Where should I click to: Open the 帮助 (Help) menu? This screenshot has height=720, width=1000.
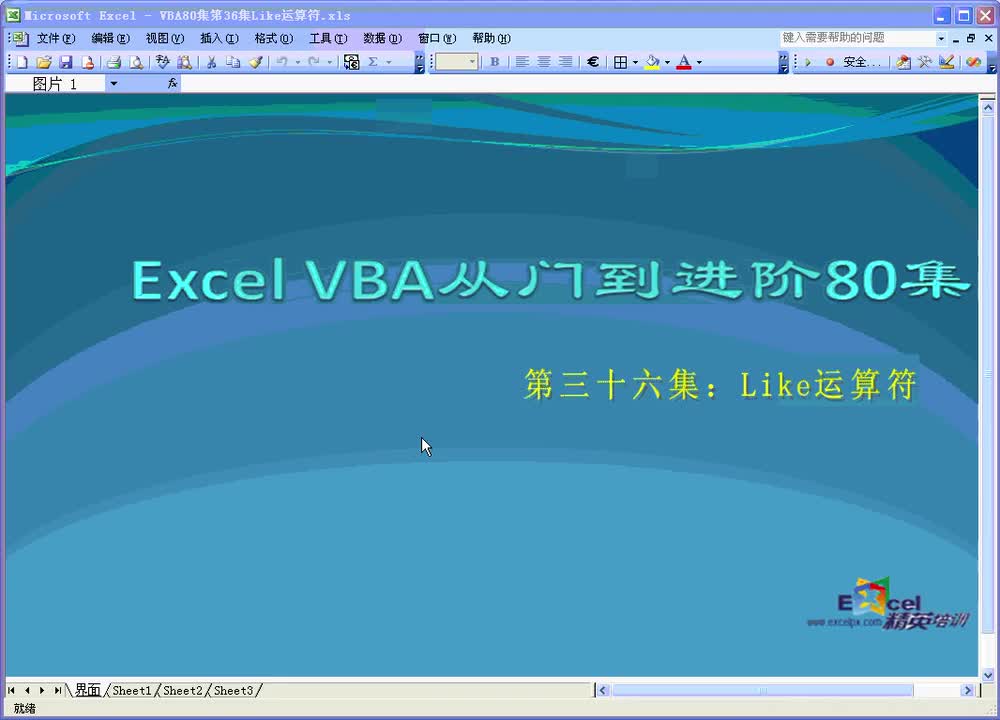coord(491,38)
